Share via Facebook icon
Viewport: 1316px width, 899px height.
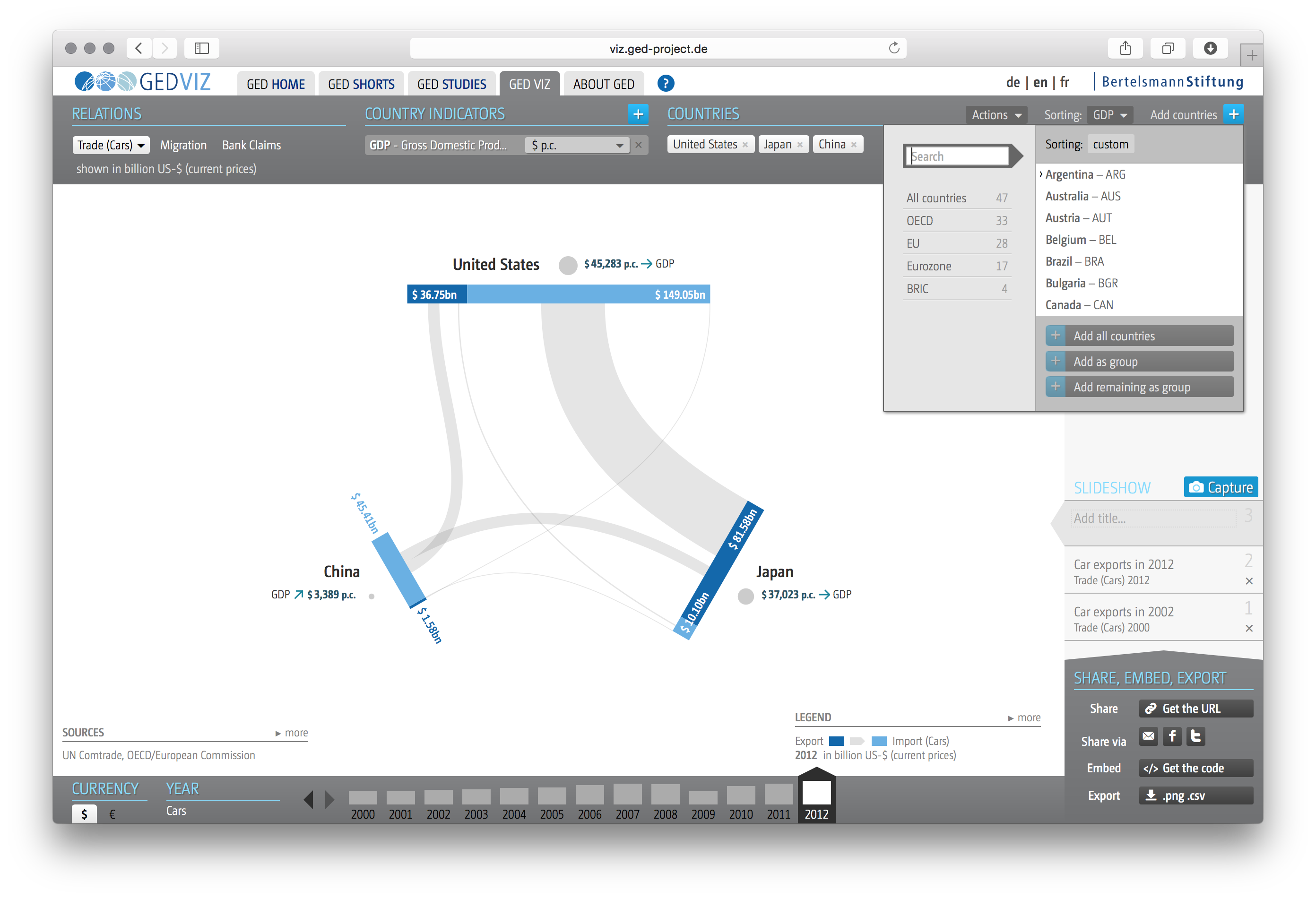pyautogui.click(x=1172, y=736)
